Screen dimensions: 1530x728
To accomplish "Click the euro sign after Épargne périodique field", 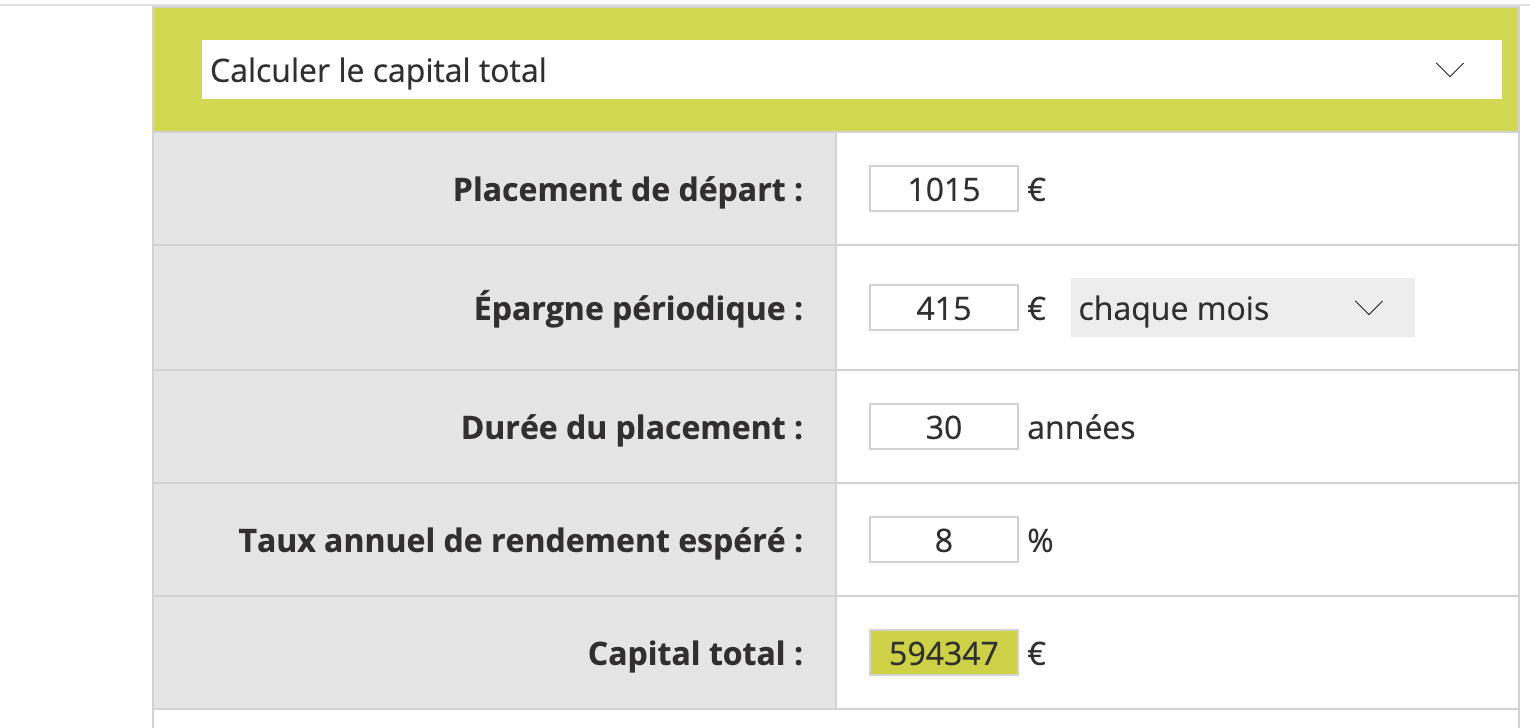I will tap(1037, 308).
